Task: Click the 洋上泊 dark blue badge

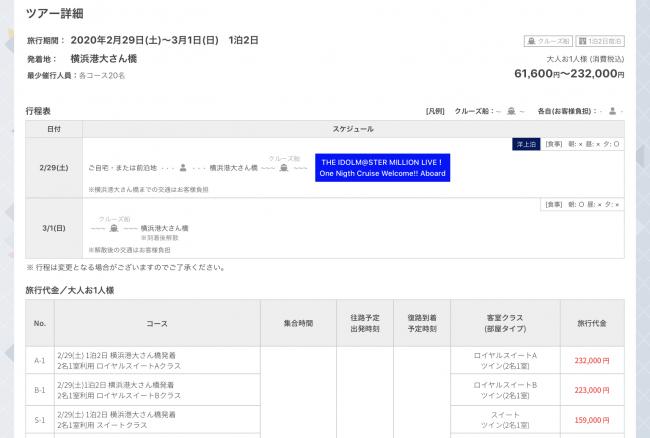Action: 526,144
